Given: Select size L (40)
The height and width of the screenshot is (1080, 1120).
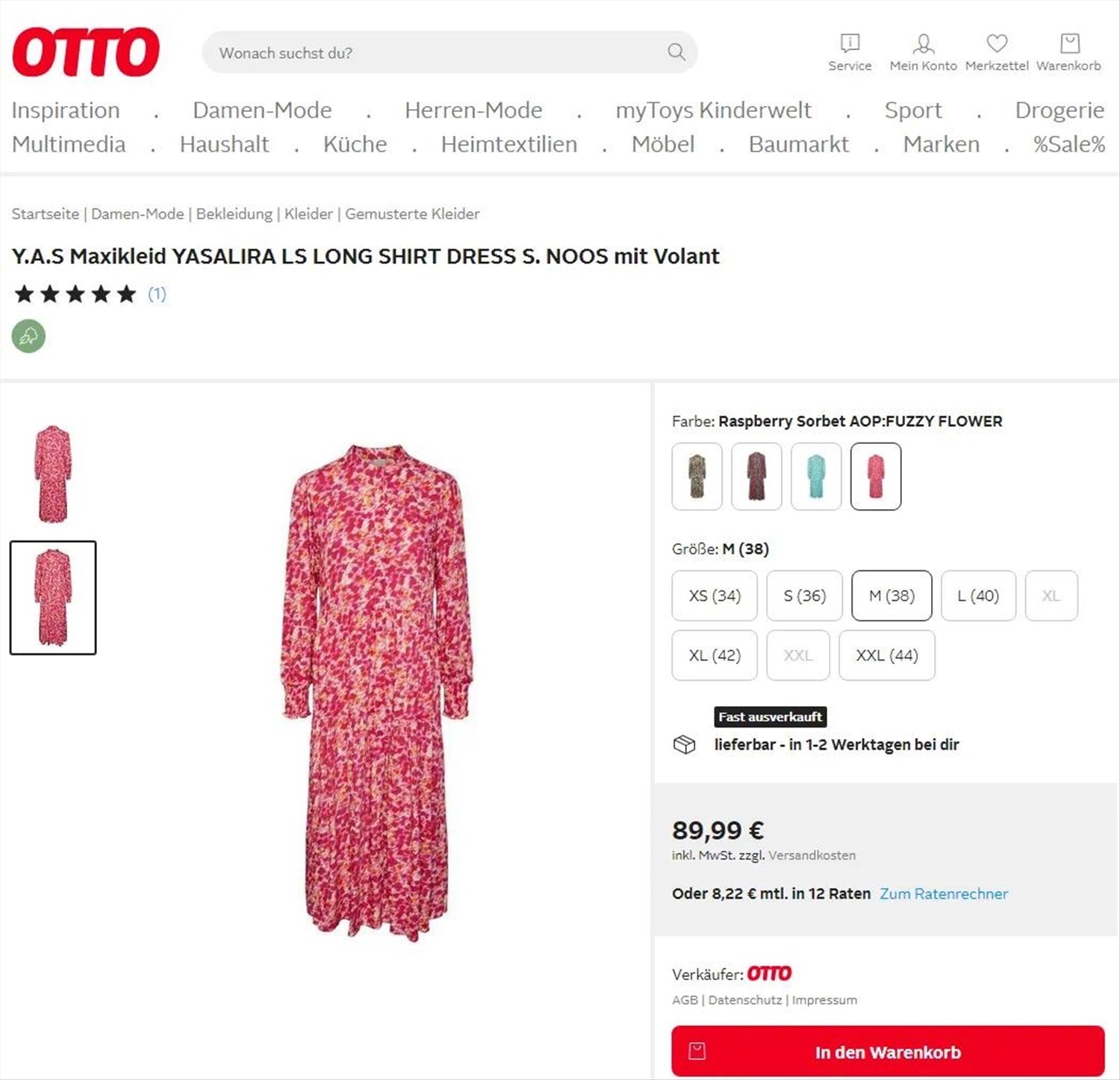Looking at the screenshot, I should coord(978,596).
